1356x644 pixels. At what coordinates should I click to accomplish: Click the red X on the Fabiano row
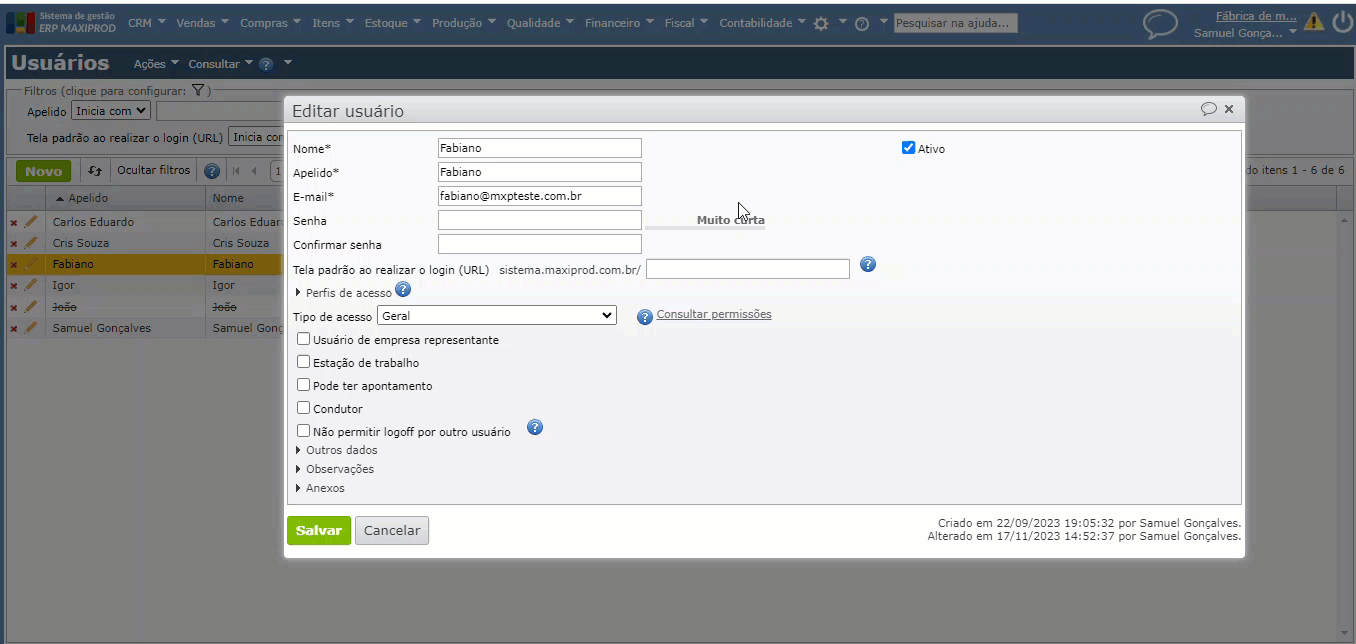point(14,265)
